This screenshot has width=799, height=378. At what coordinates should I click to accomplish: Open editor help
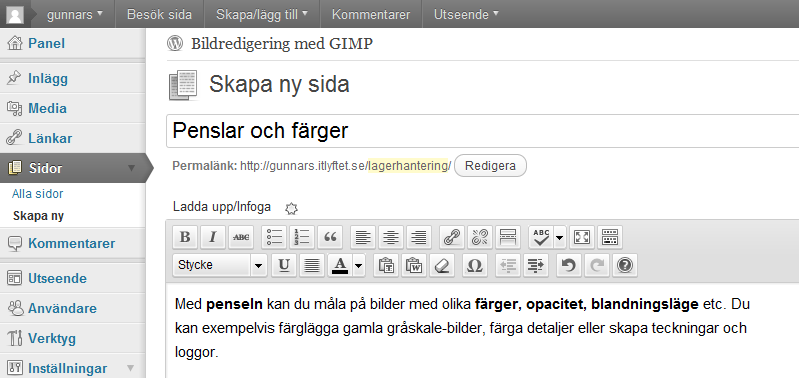625,265
